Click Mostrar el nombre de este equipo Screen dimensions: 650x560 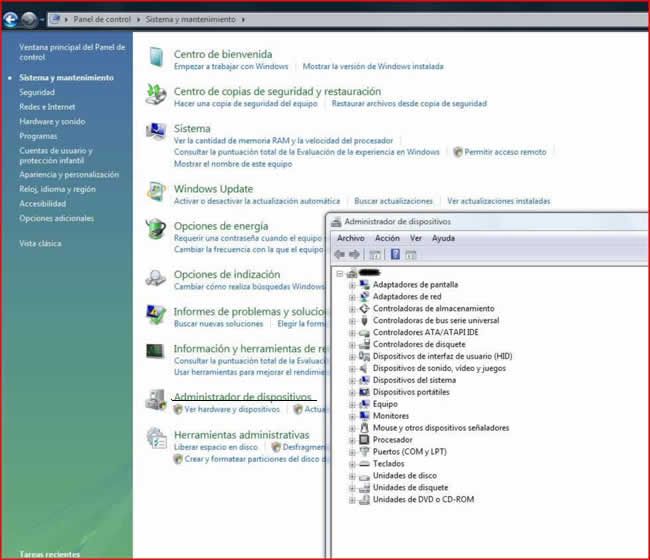pyautogui.click(x=233, y=164)
